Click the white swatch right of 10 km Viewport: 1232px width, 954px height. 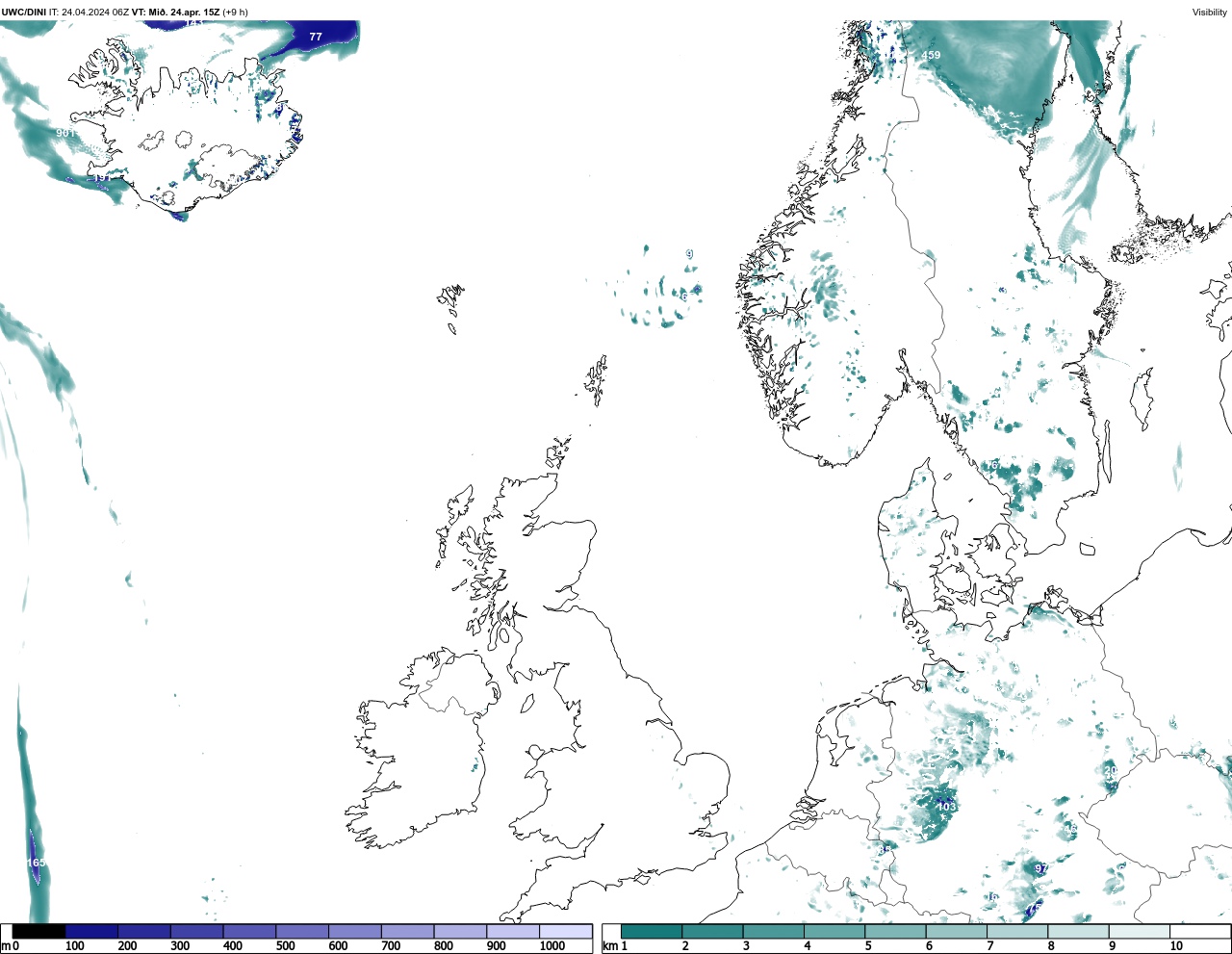pos(1199,932)
